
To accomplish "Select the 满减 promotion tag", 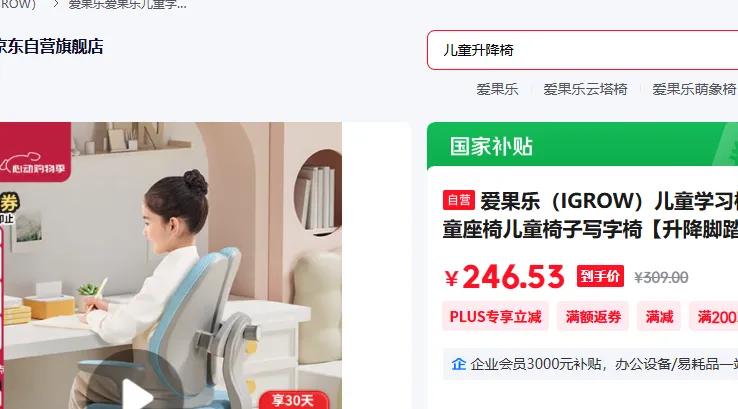I will click(659, 316).
